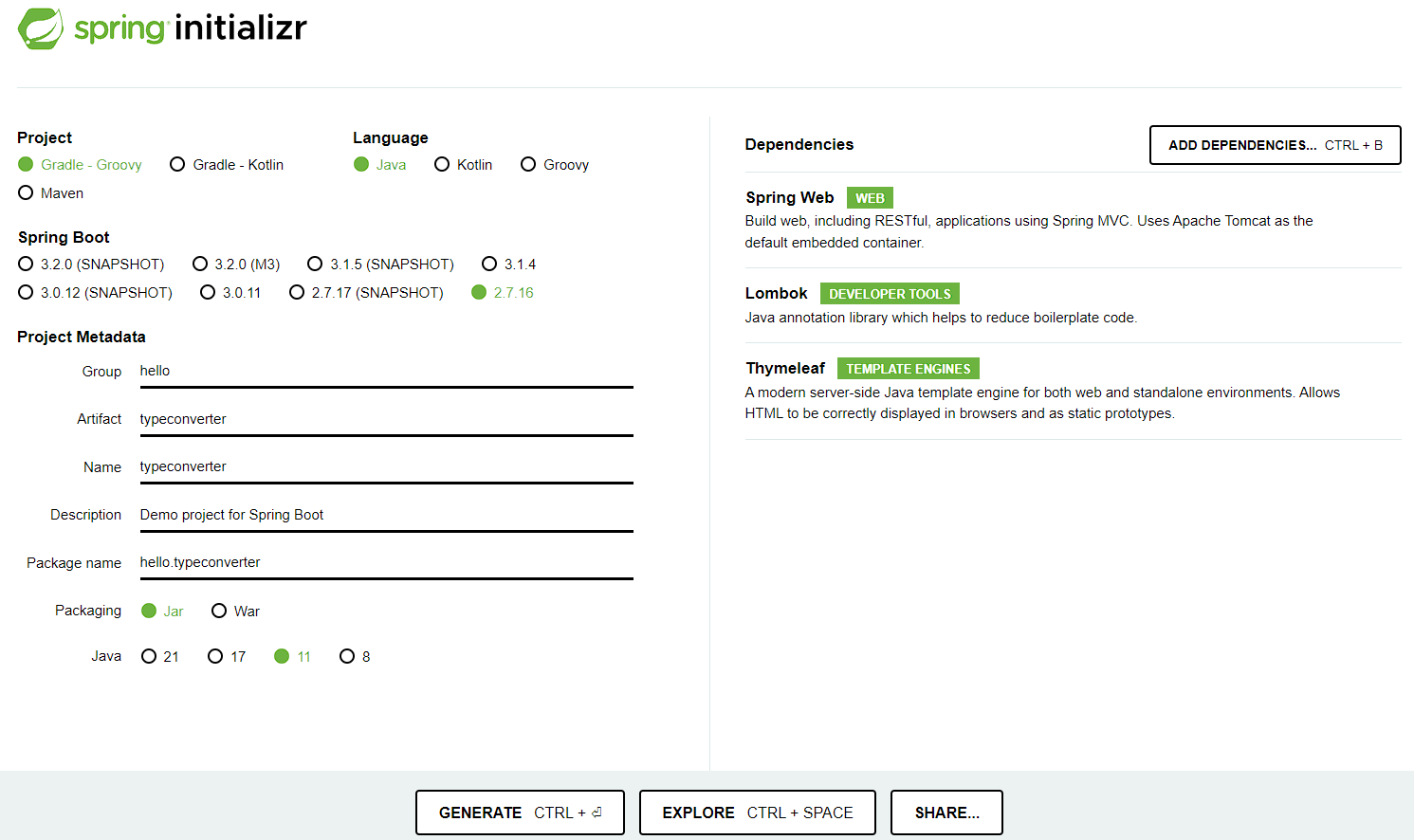Edit the Description input field
1414x840 pixels.
tap(386, 516)
